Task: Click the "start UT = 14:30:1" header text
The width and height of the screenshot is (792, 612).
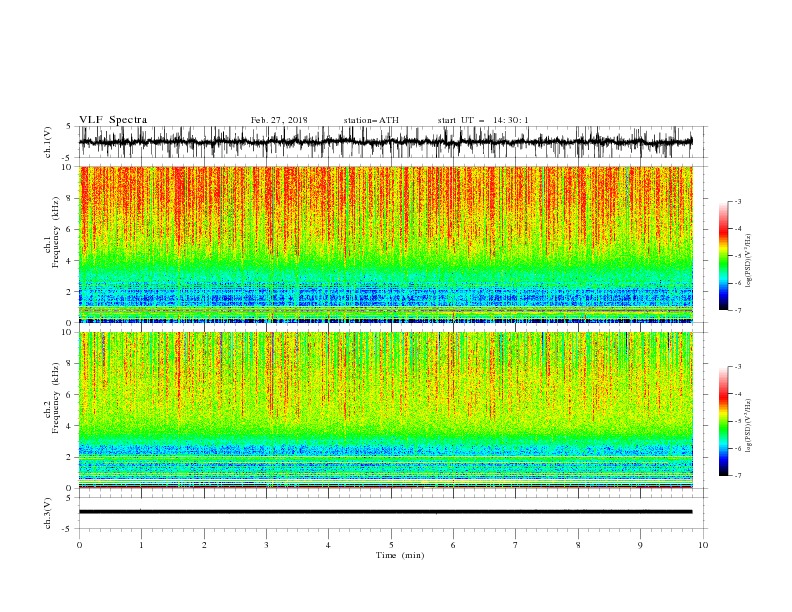Action: [482, 120]
